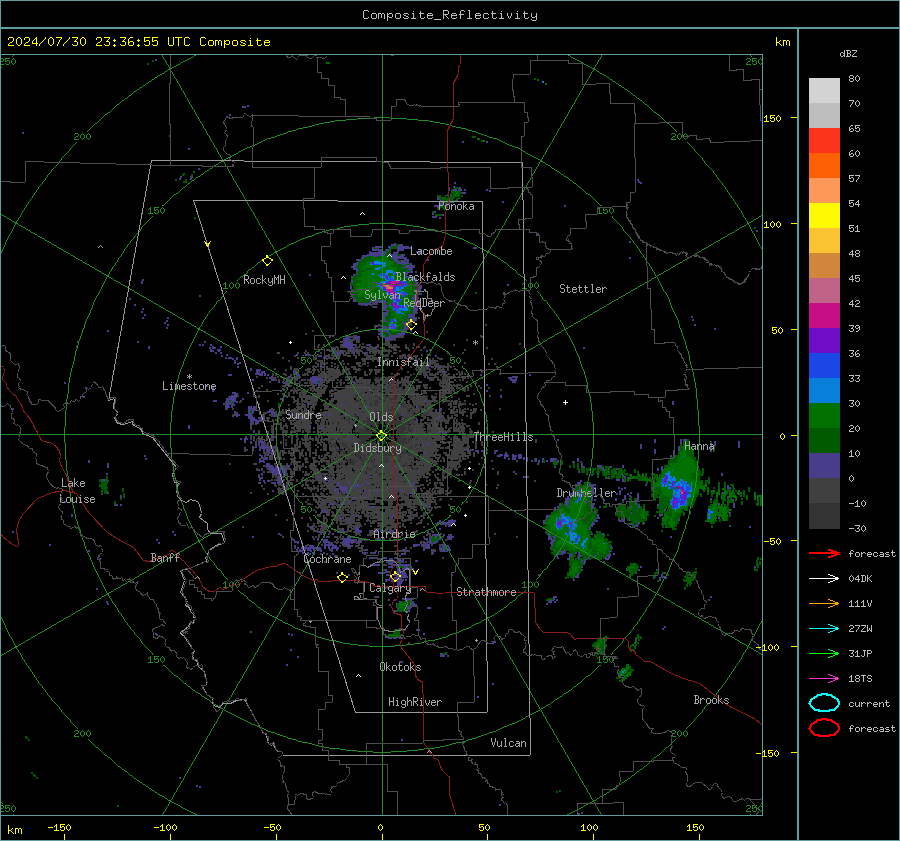Select the red 60-65 dBZ color swatch
The height and width of the screenshot is (841, 900).
[824, 141]
